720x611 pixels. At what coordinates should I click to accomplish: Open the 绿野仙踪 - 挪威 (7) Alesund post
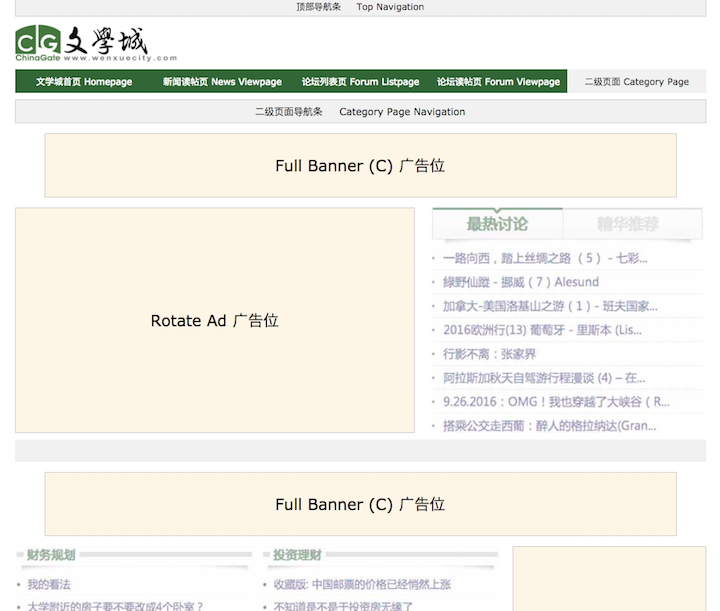[x=521, y=282]
